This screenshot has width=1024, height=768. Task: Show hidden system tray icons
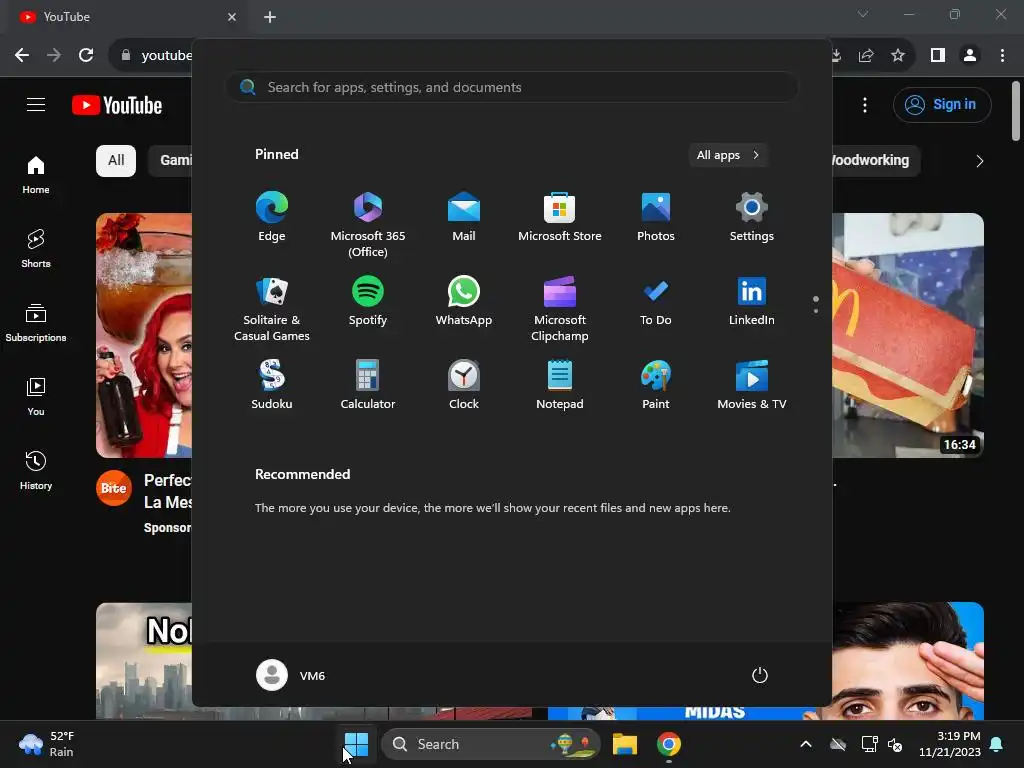point(806,744)
